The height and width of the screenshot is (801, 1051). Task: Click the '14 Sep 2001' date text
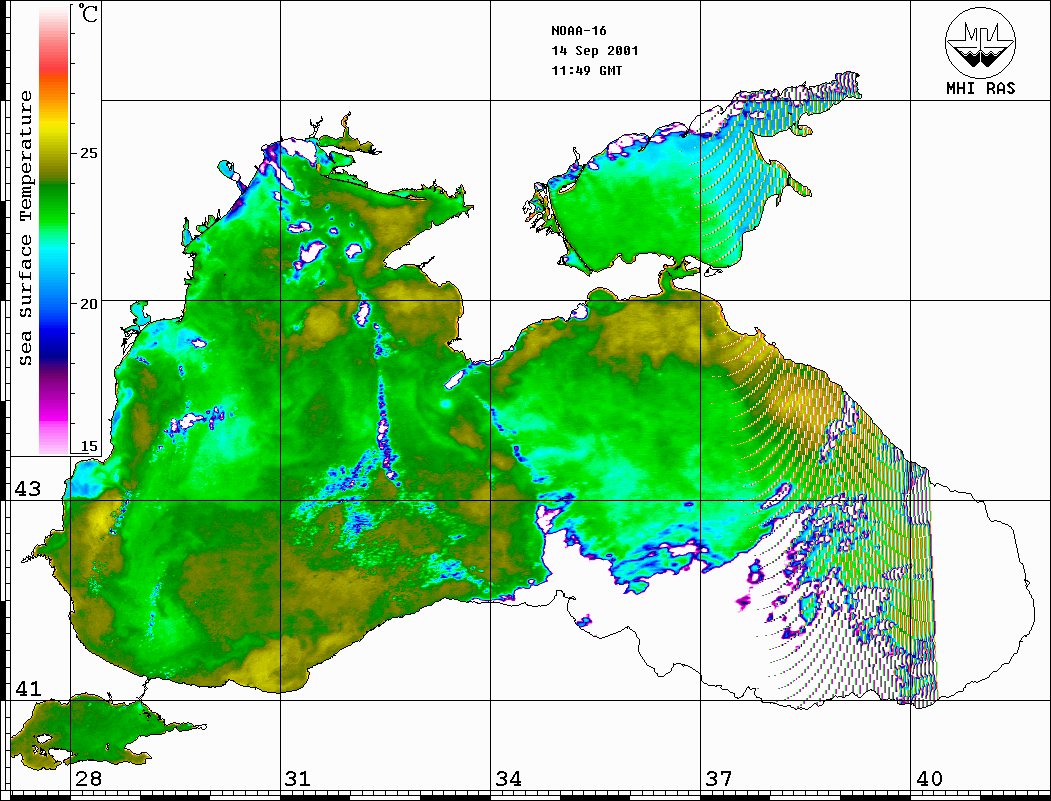595,51
